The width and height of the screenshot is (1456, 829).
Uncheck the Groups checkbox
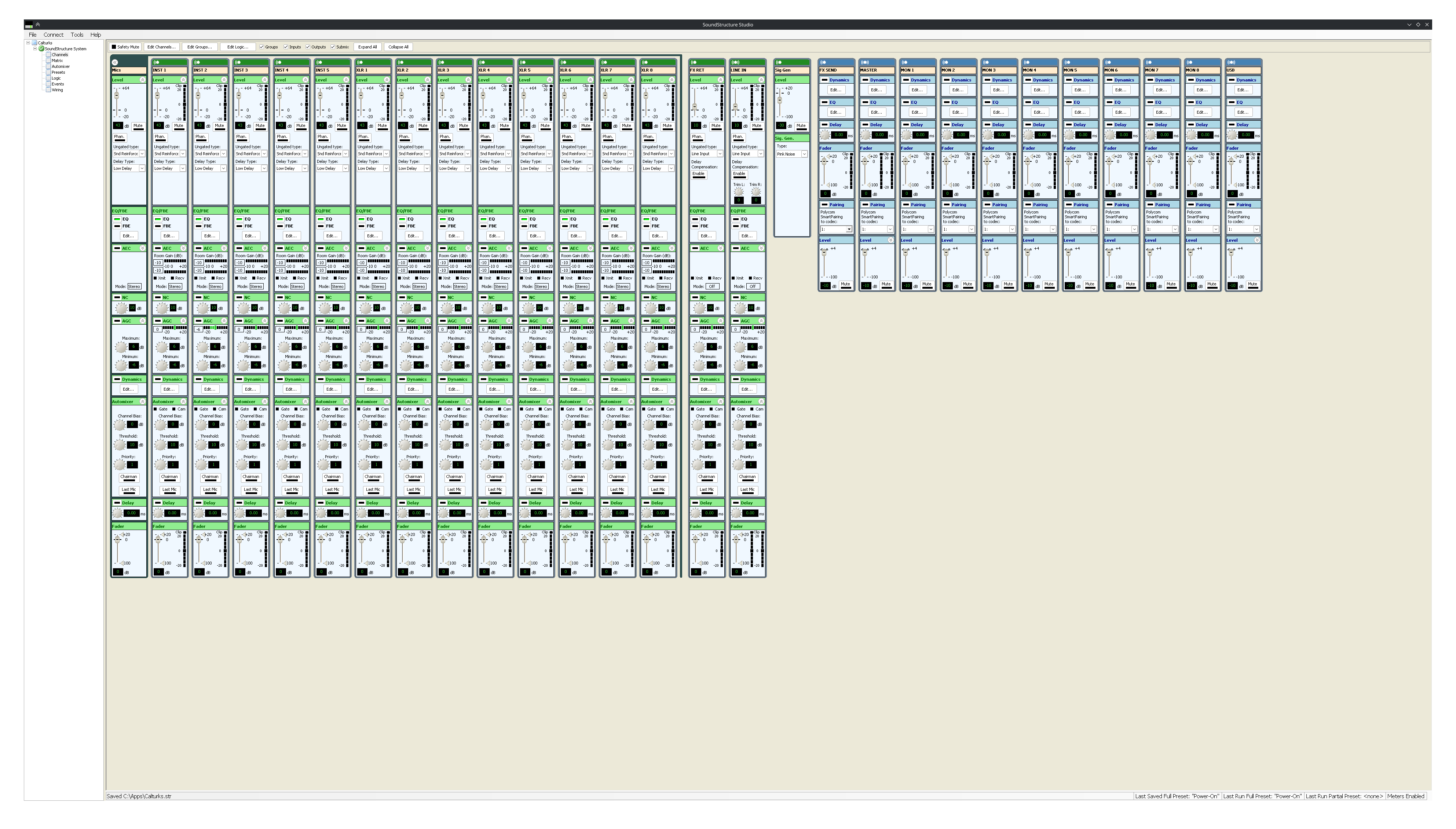pyautogui.click(x=262, y=47)
